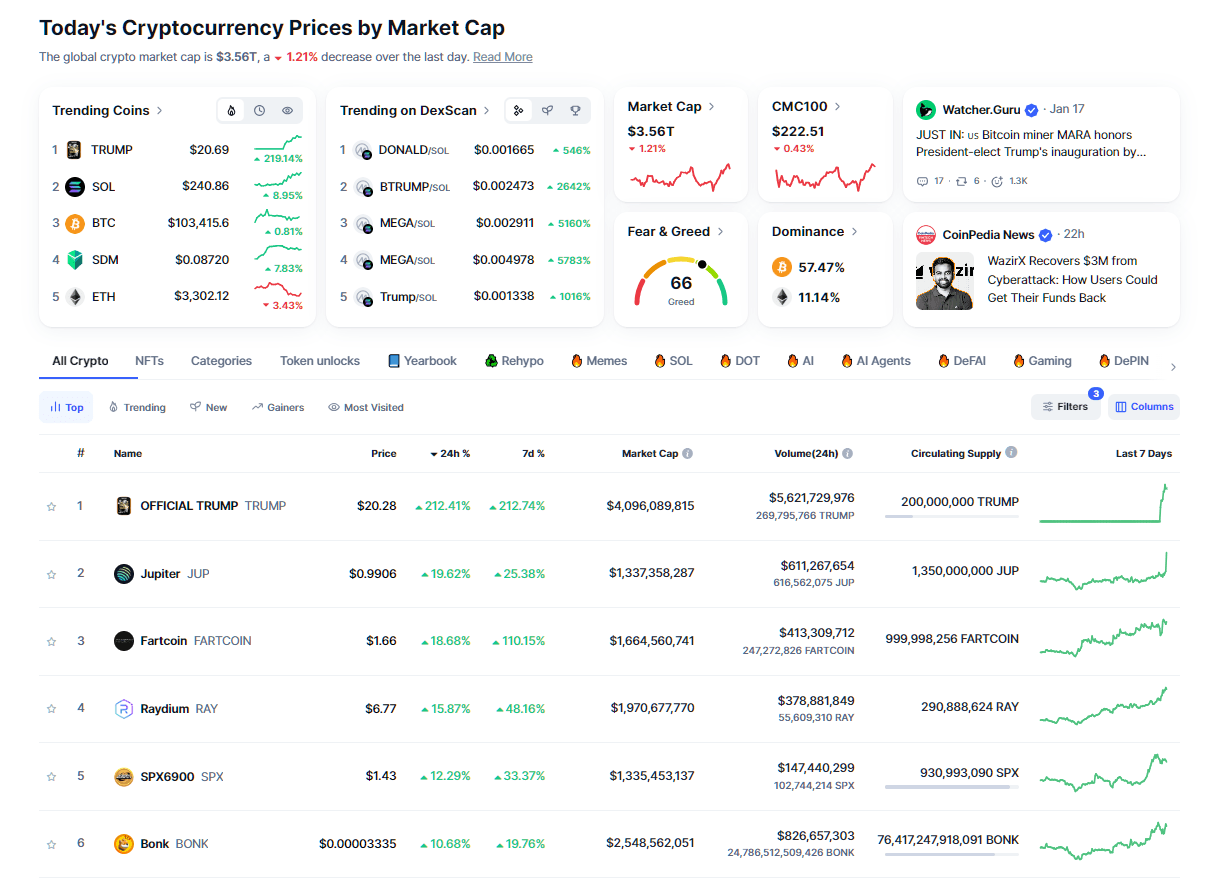Click the comment icon on Watcher.Guru post

click(x=922, y=181)
